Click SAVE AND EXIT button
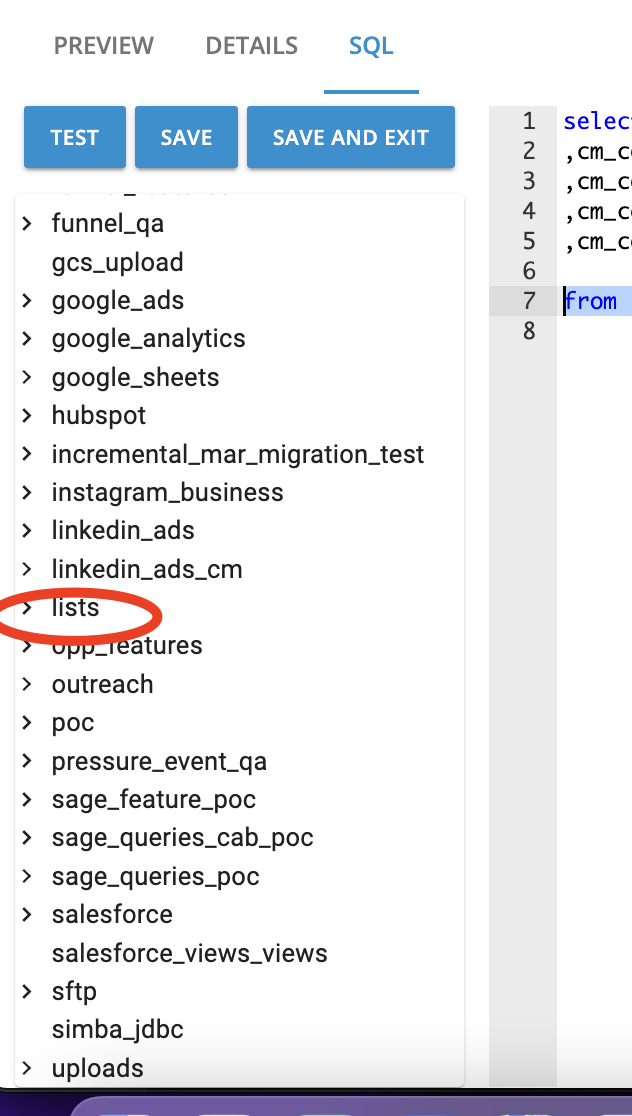The height and width of the screenshot is (1116, 632). [351, 137]
